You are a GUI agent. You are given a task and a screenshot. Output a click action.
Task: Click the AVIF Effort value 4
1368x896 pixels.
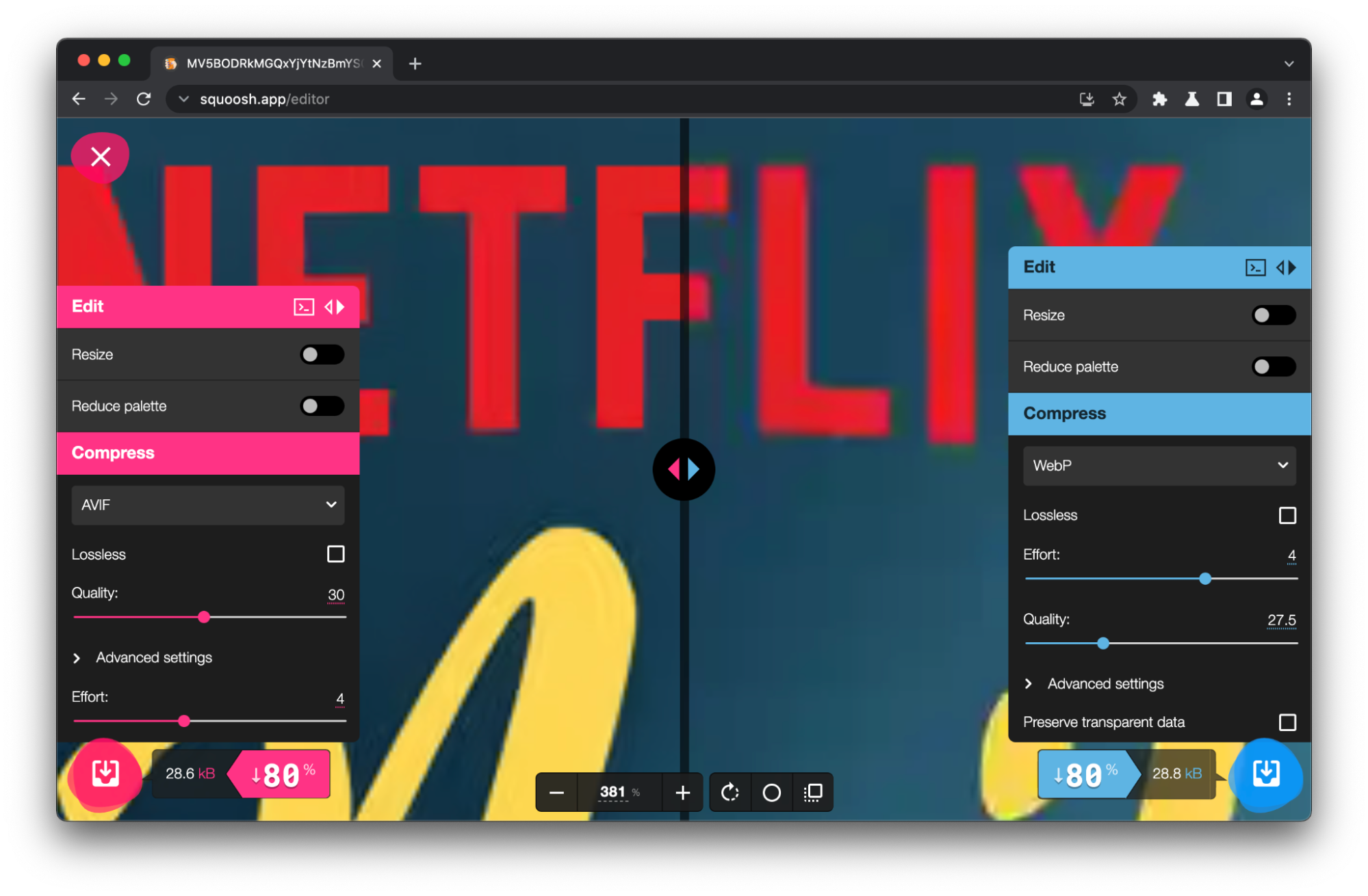(x=340, y=698)
